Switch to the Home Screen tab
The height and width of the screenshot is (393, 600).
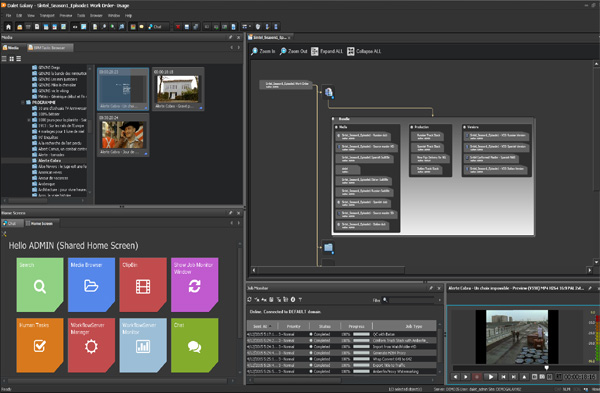42,223
